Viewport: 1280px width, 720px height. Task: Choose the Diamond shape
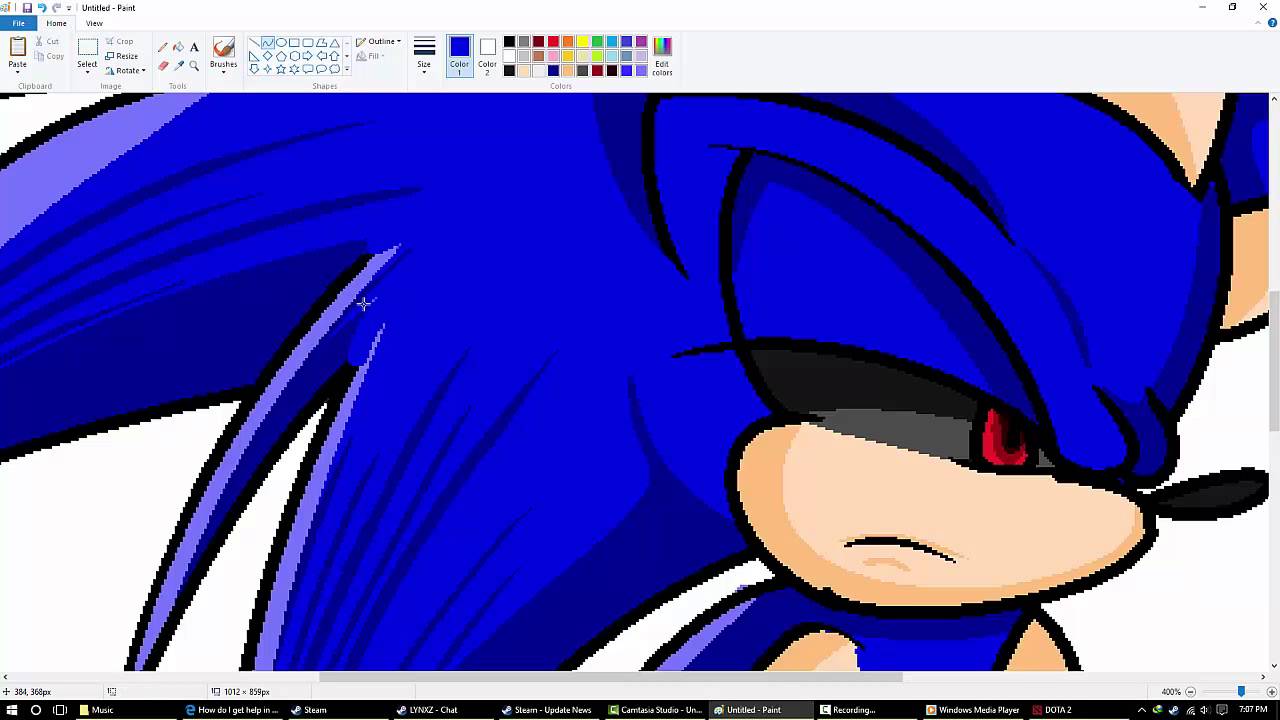coord(268,56)
